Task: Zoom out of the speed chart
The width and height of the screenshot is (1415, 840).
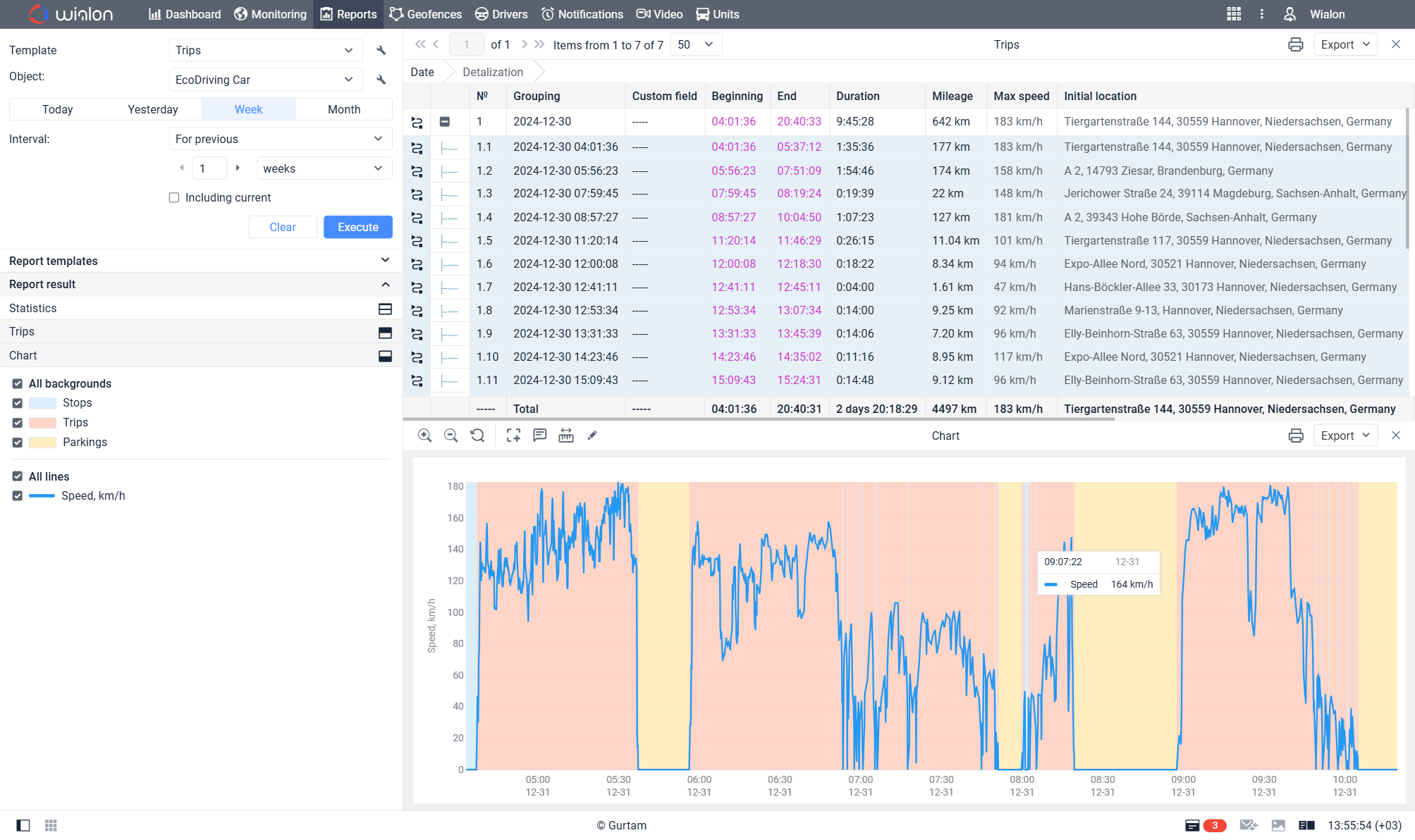Action: (451, 436)
